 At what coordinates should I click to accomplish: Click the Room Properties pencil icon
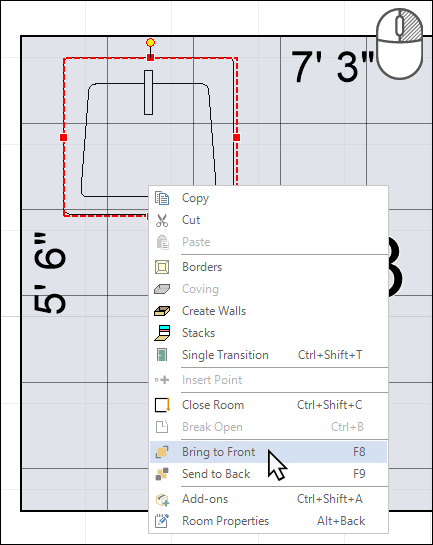162,521
